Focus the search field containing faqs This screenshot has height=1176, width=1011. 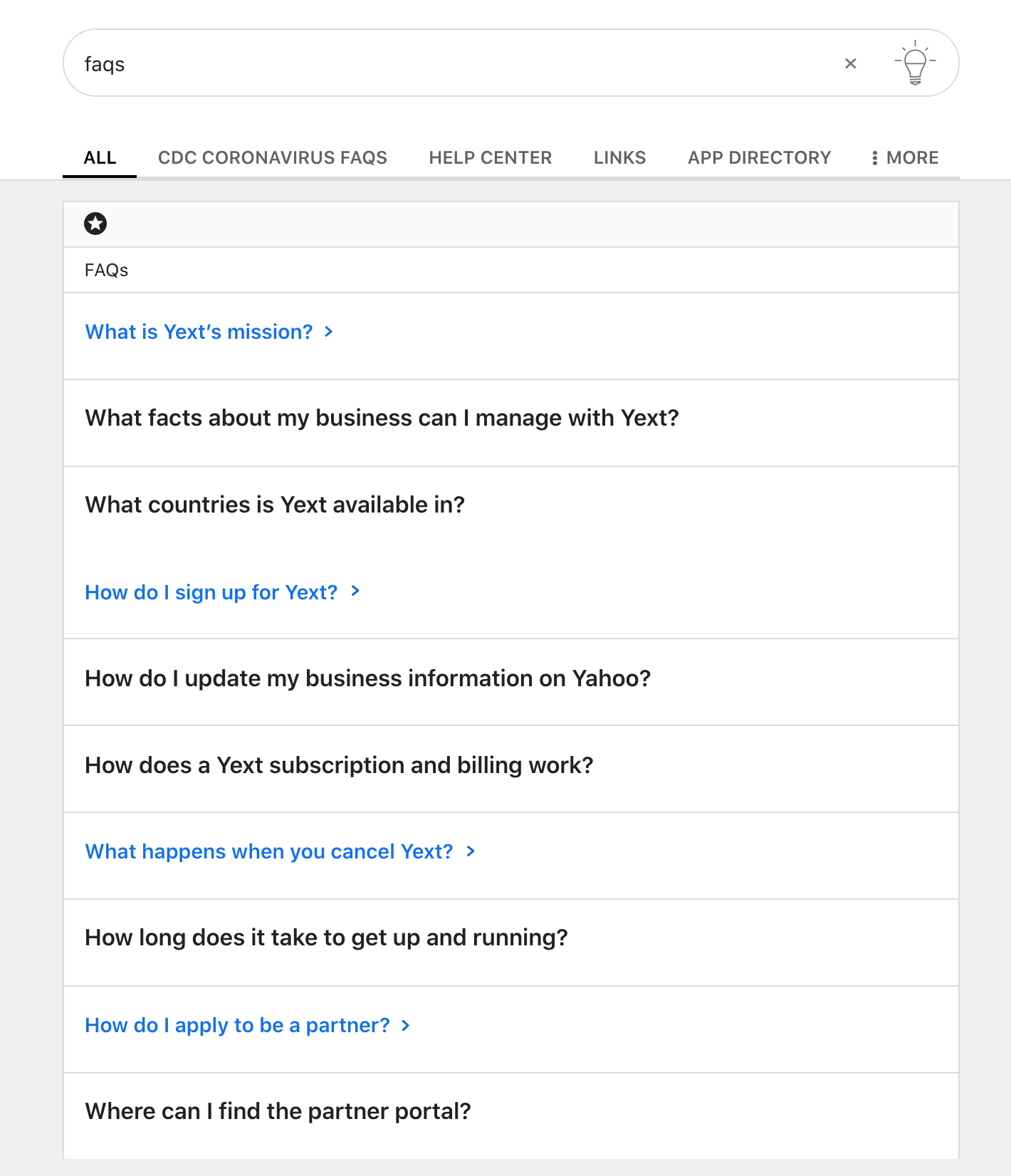click(456, 63)
